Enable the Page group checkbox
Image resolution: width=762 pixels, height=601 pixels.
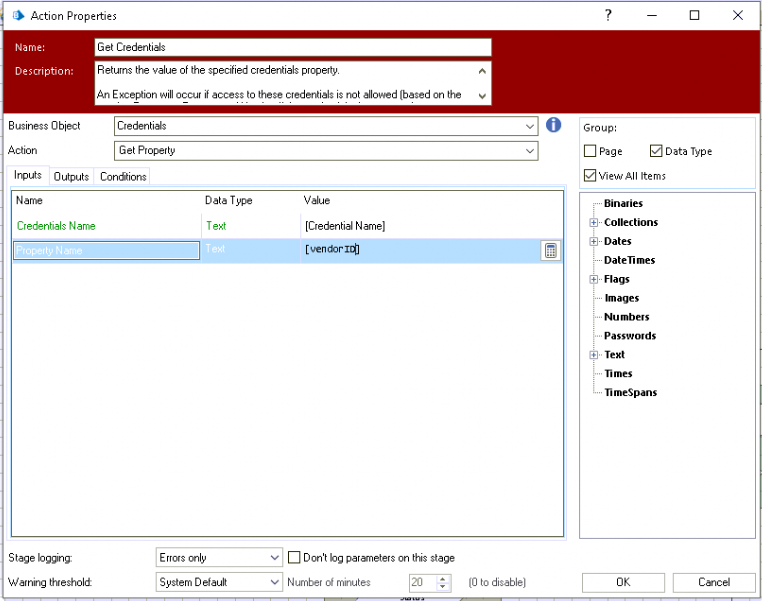(x=591, y=152)
